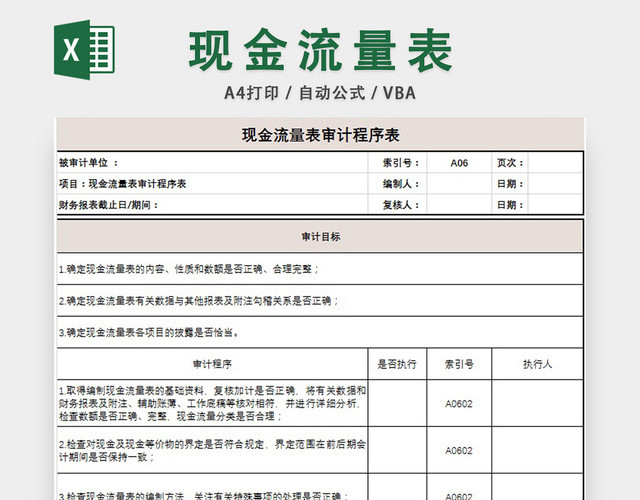Image resolution: width=640 pixels, height=500 pixels.
Task: Select the large title 现金流量表
Action: (320, 51)
